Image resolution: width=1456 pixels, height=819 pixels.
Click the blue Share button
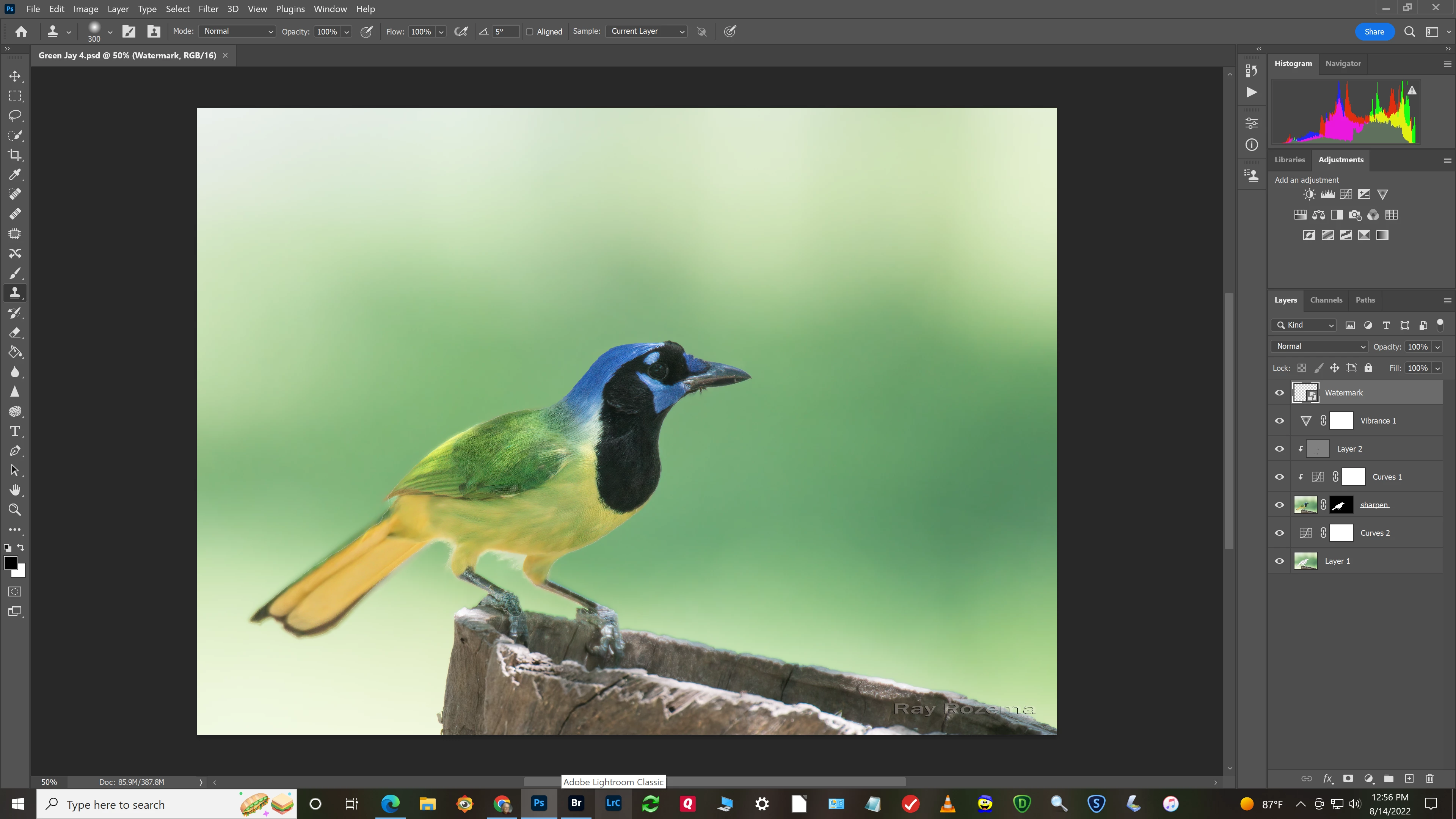[1374, 31]
